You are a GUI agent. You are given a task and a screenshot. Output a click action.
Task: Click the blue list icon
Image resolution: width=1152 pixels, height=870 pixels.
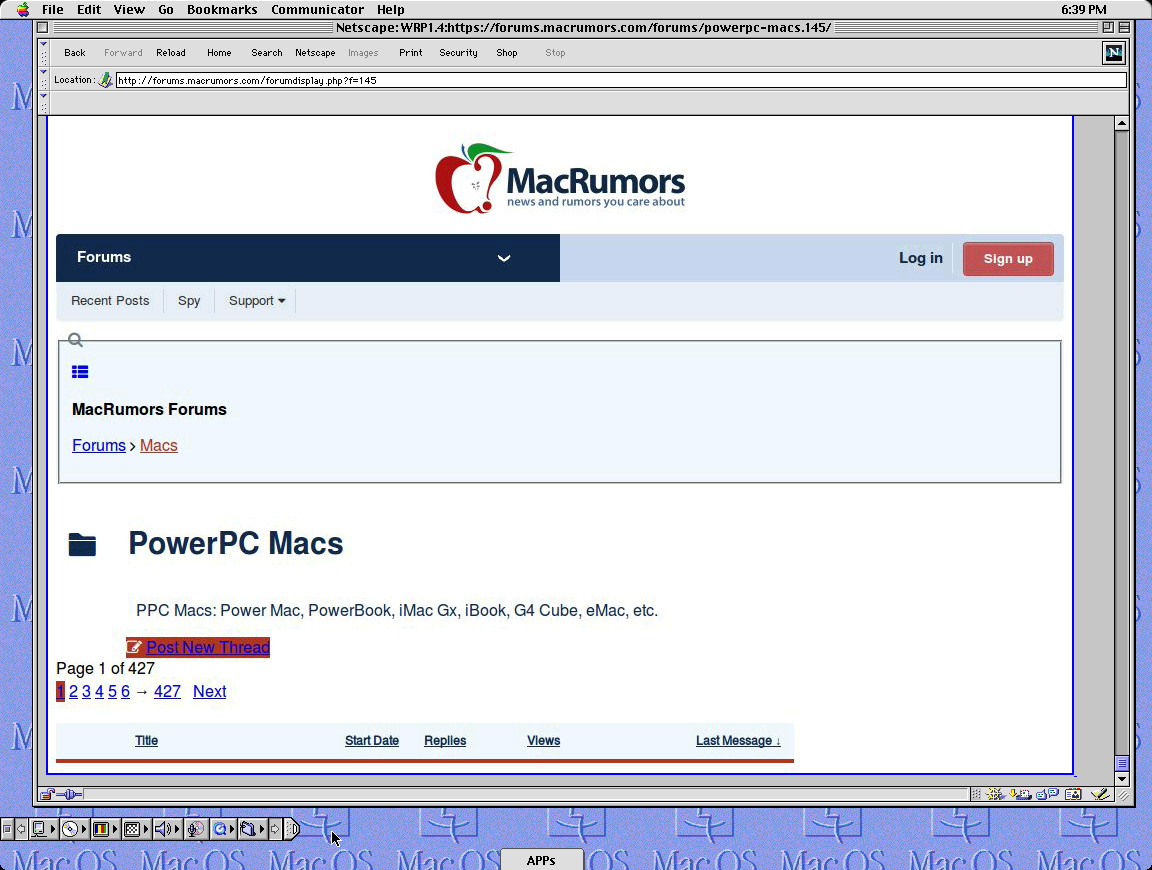pos(80,372)
